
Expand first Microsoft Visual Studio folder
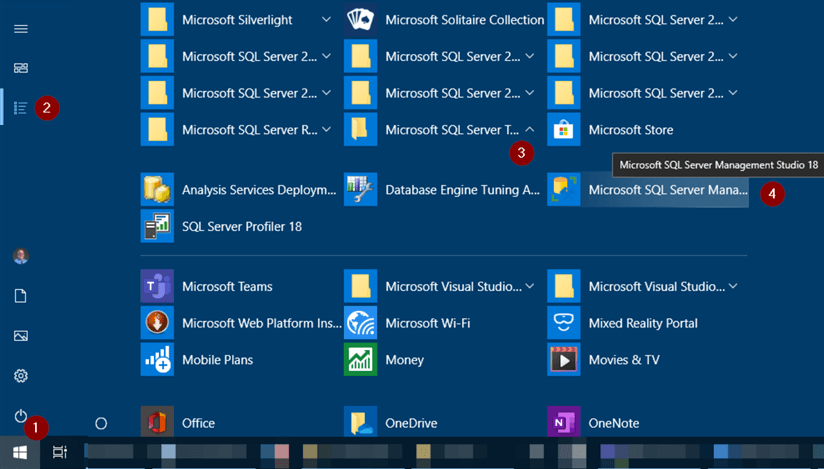(530, 287)
